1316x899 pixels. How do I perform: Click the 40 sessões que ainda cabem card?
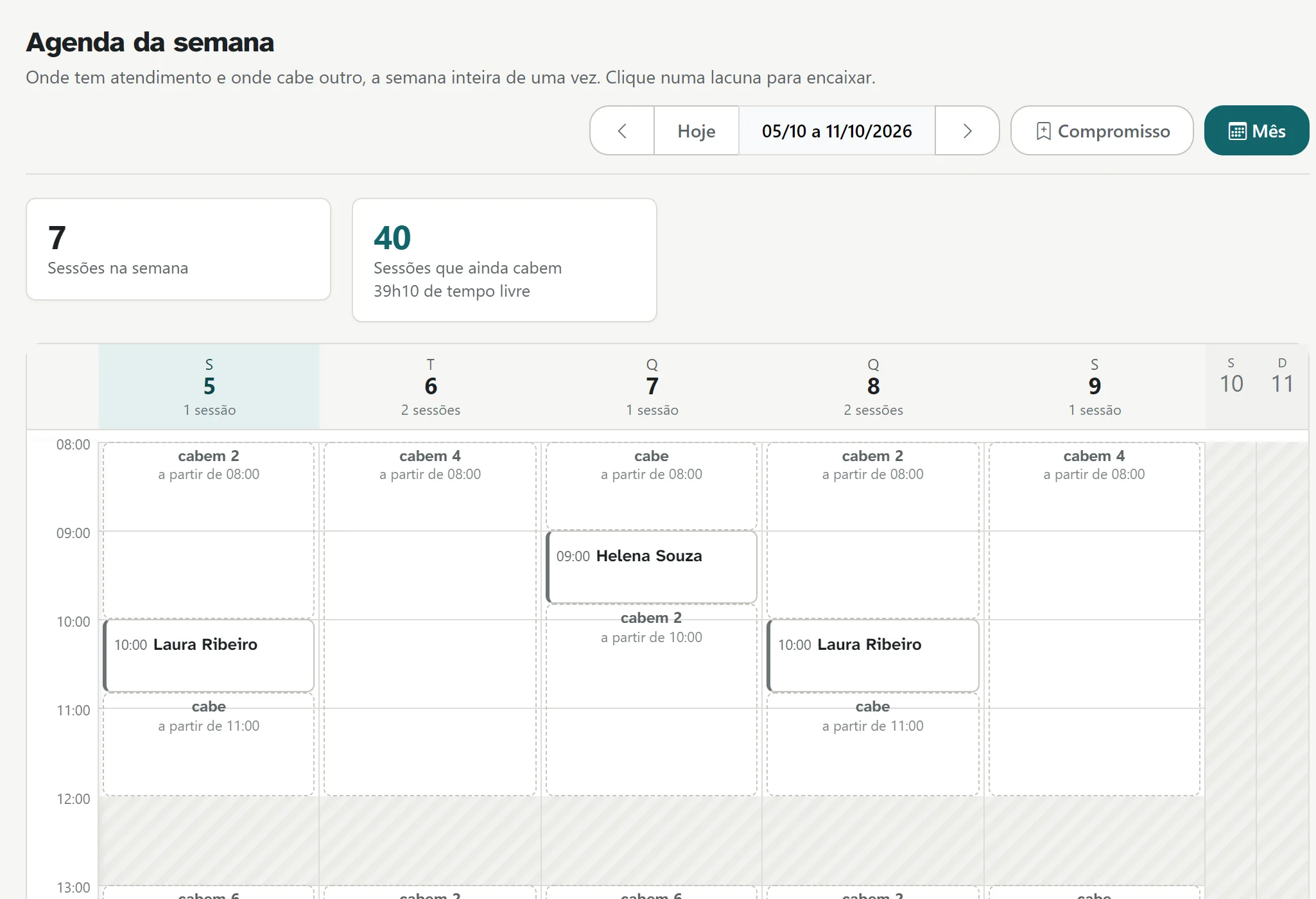[505, 260]
